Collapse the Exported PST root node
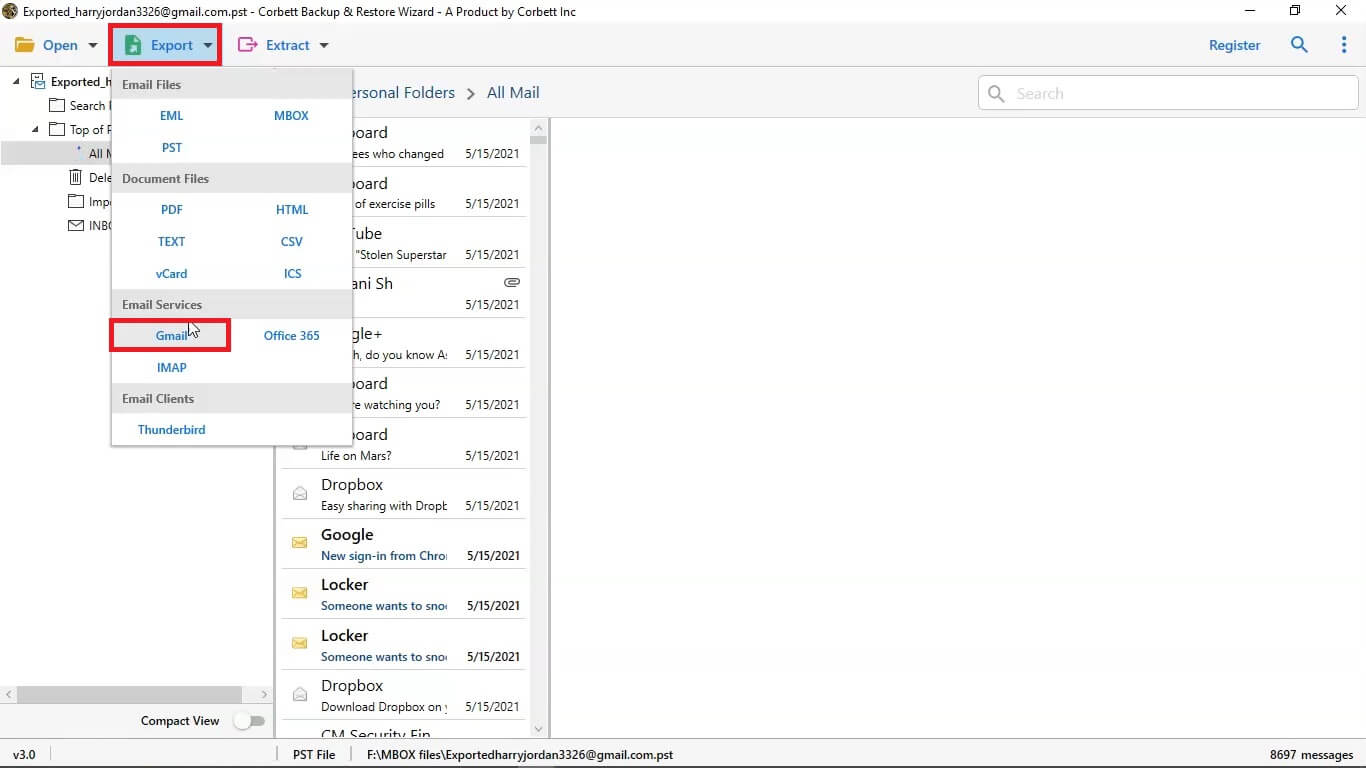 coord(16,82)
